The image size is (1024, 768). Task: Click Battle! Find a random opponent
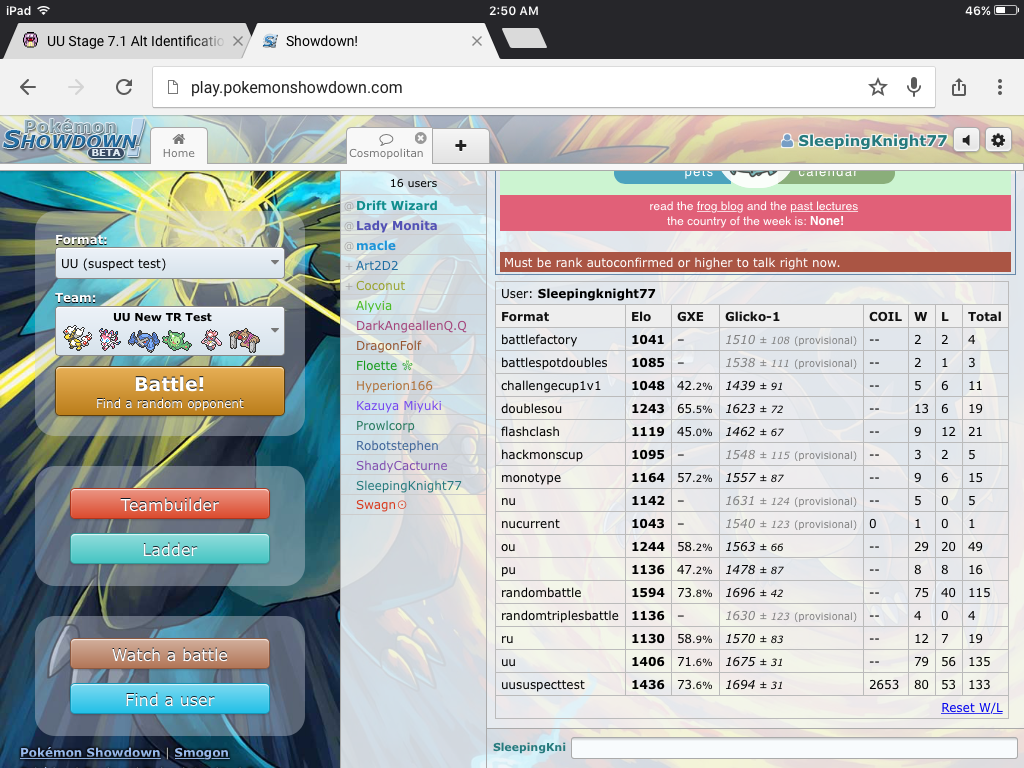[170, 391]
